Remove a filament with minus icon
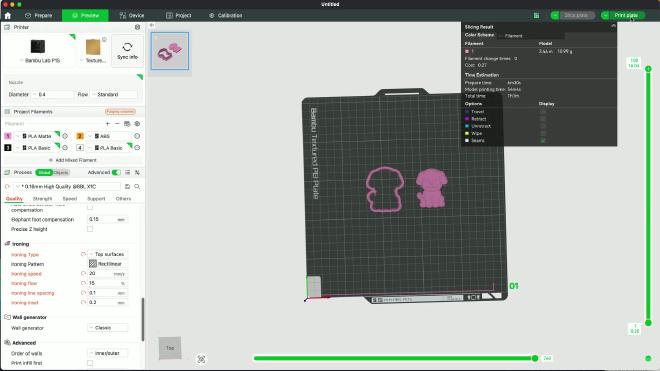 pos(117,124)
